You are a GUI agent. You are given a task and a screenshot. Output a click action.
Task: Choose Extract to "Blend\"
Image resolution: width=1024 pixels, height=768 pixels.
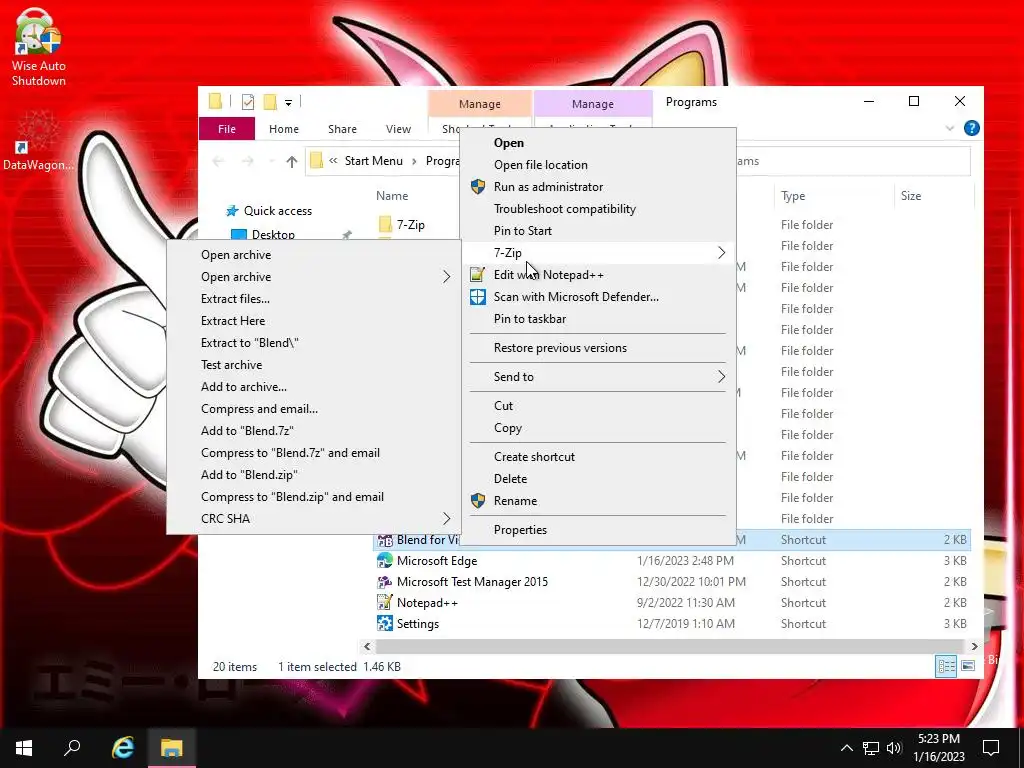tap(313, 343)
